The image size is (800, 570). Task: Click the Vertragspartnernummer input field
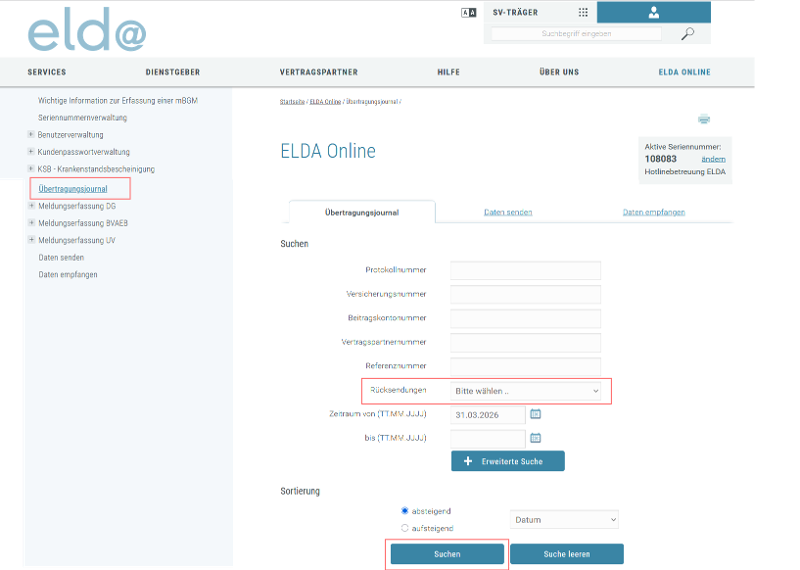(x=526, y=342)
